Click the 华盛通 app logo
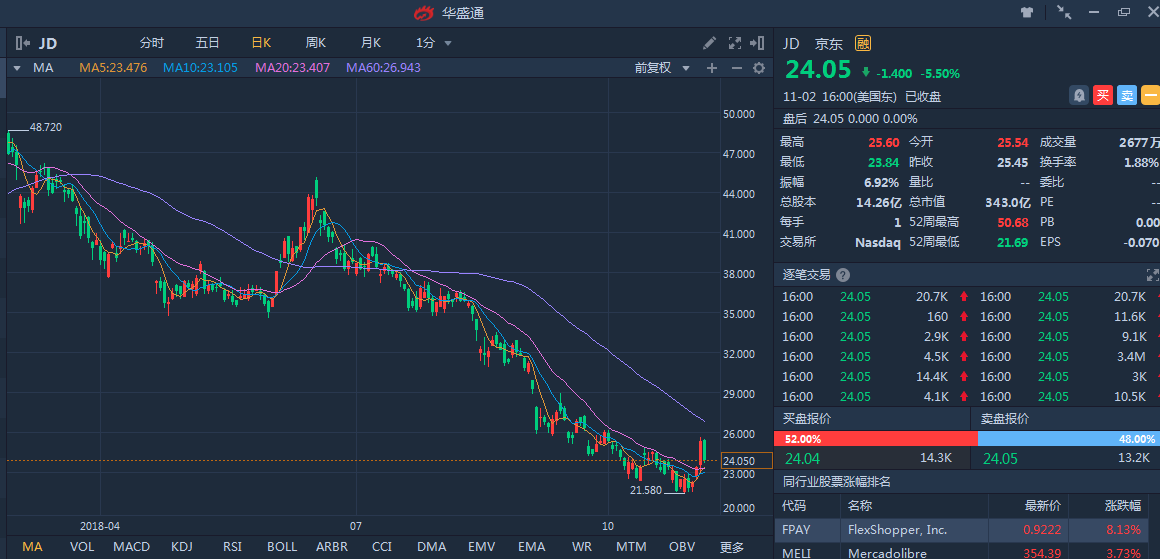1160x559 pixels. 422,13
